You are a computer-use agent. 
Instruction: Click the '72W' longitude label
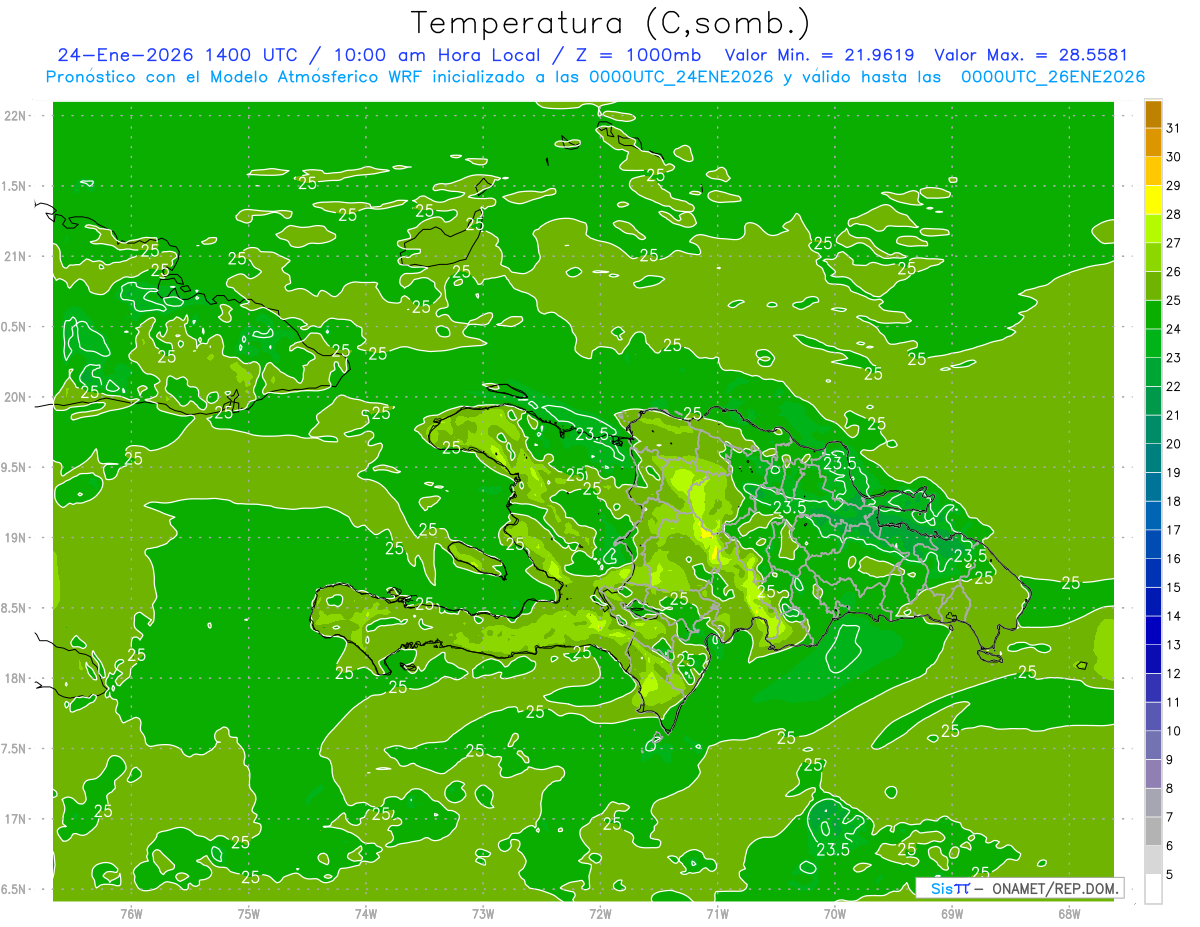(x=600, y=914)
